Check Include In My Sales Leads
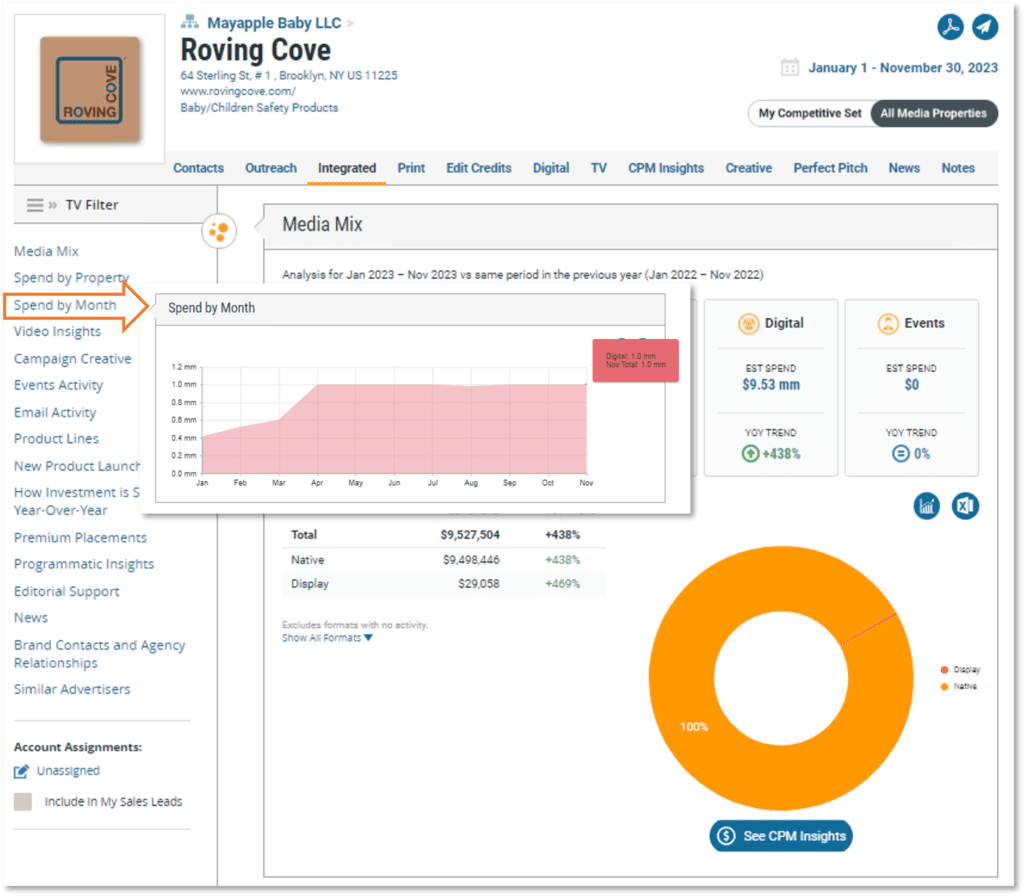Image resolution: width=1024 pixels, height=896 pixels. tap(23, 801)
